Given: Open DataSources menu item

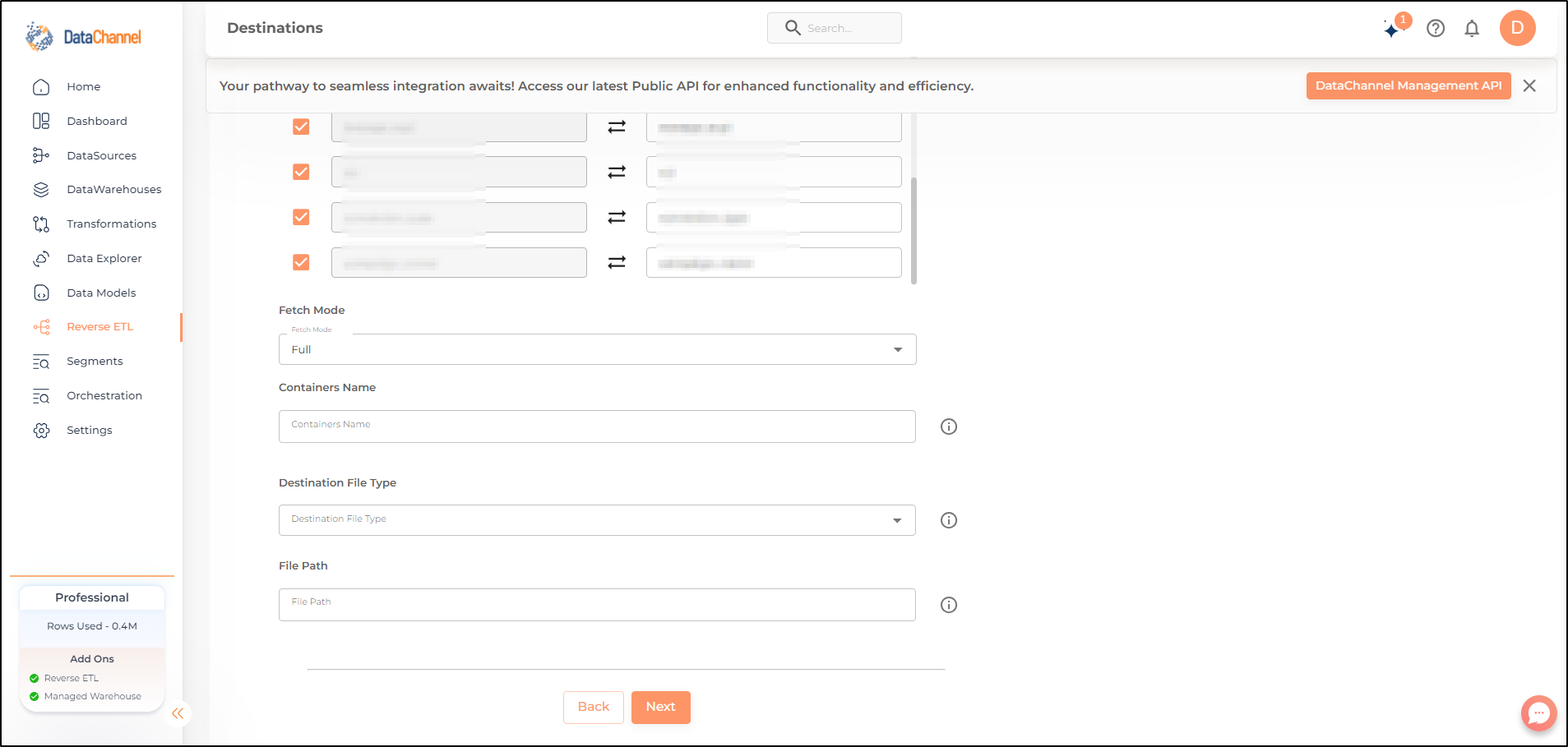Looking at the screenshot, I should click(102, 155).
